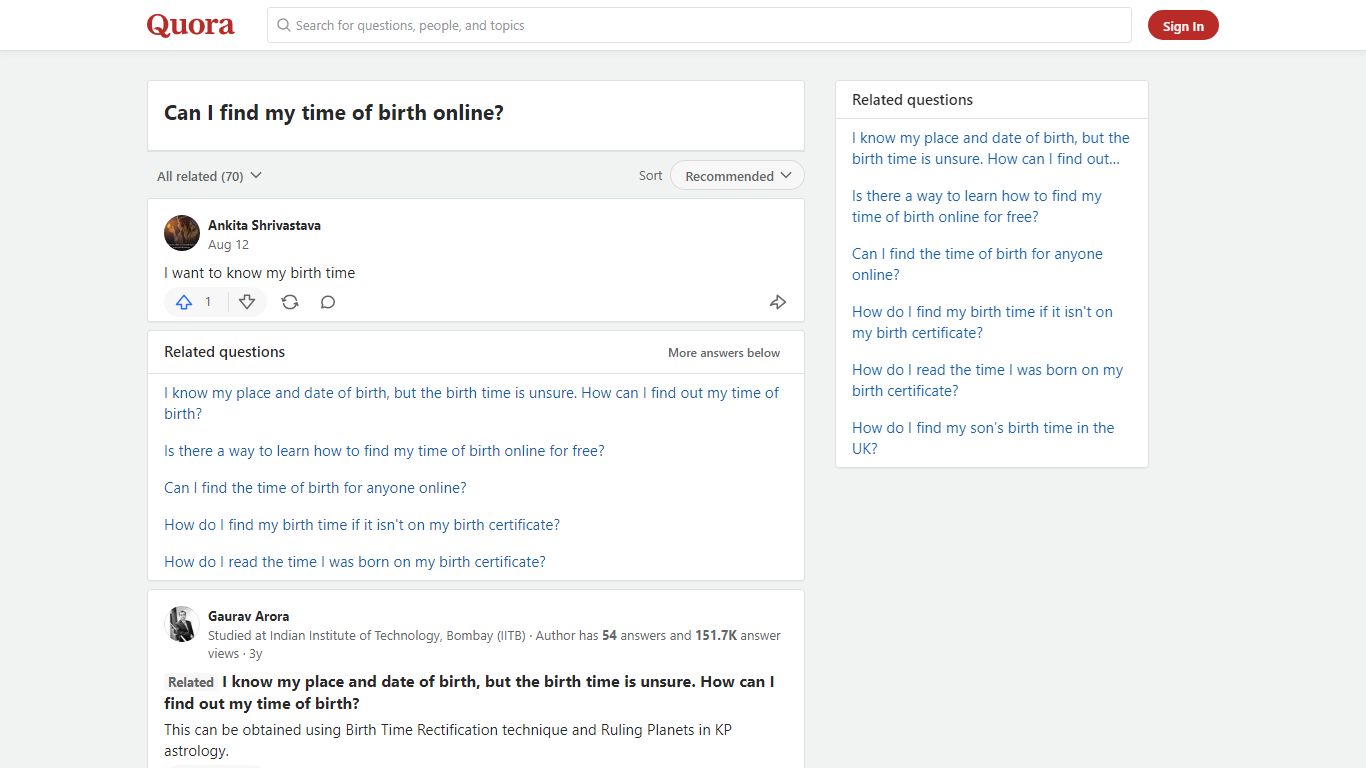Share Ankita's answer via arrow icon
This screenshot has height=768, width=1366.
tap(778, 302)
